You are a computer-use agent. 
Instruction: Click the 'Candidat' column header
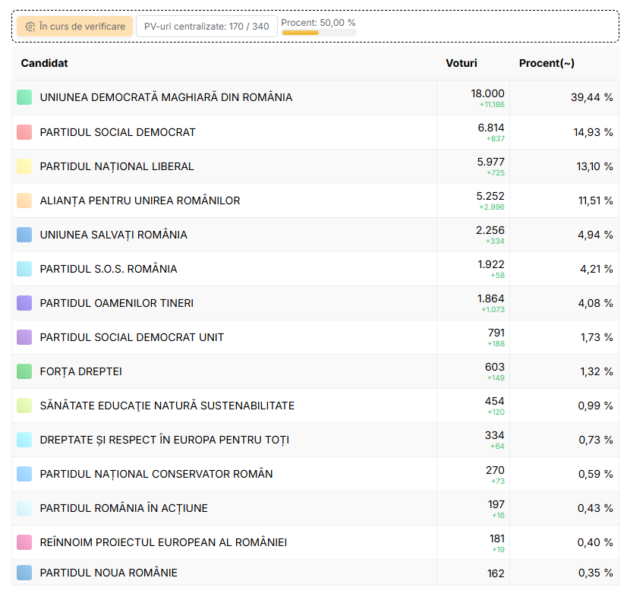45,63
